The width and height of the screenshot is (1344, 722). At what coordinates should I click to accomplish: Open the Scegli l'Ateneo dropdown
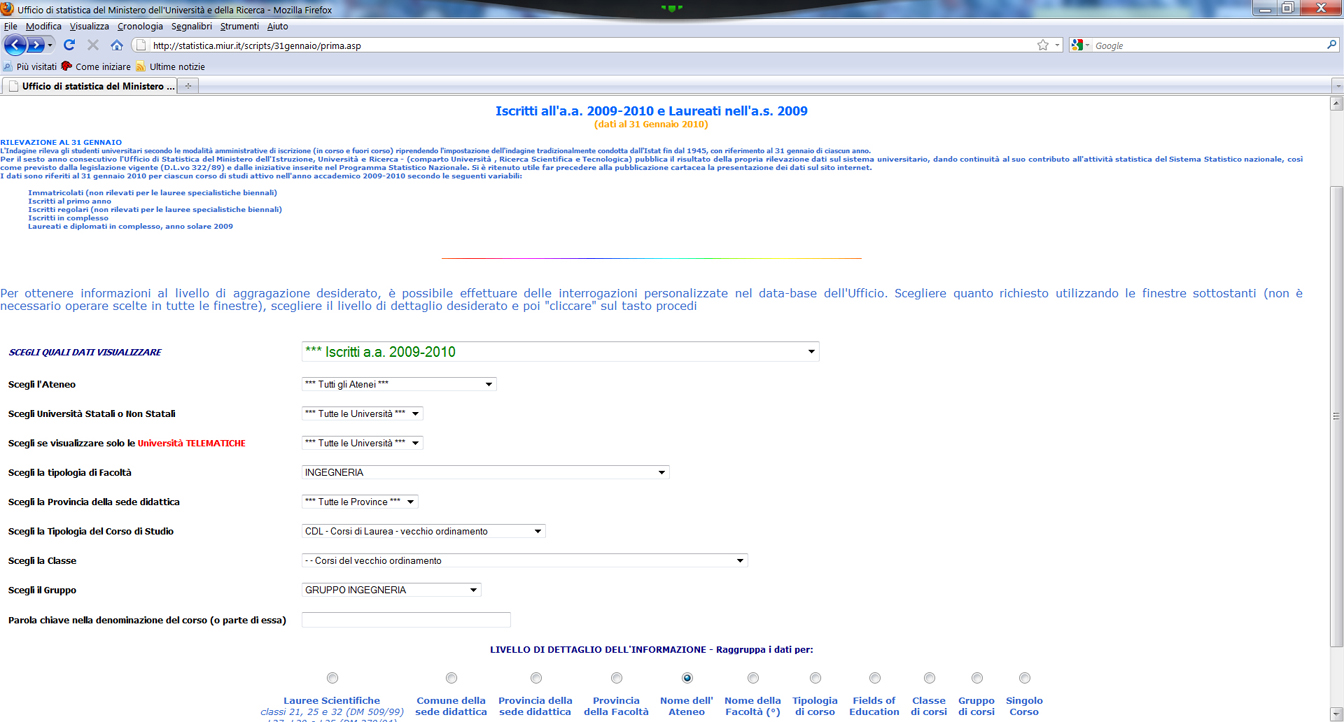pos(399,384)
